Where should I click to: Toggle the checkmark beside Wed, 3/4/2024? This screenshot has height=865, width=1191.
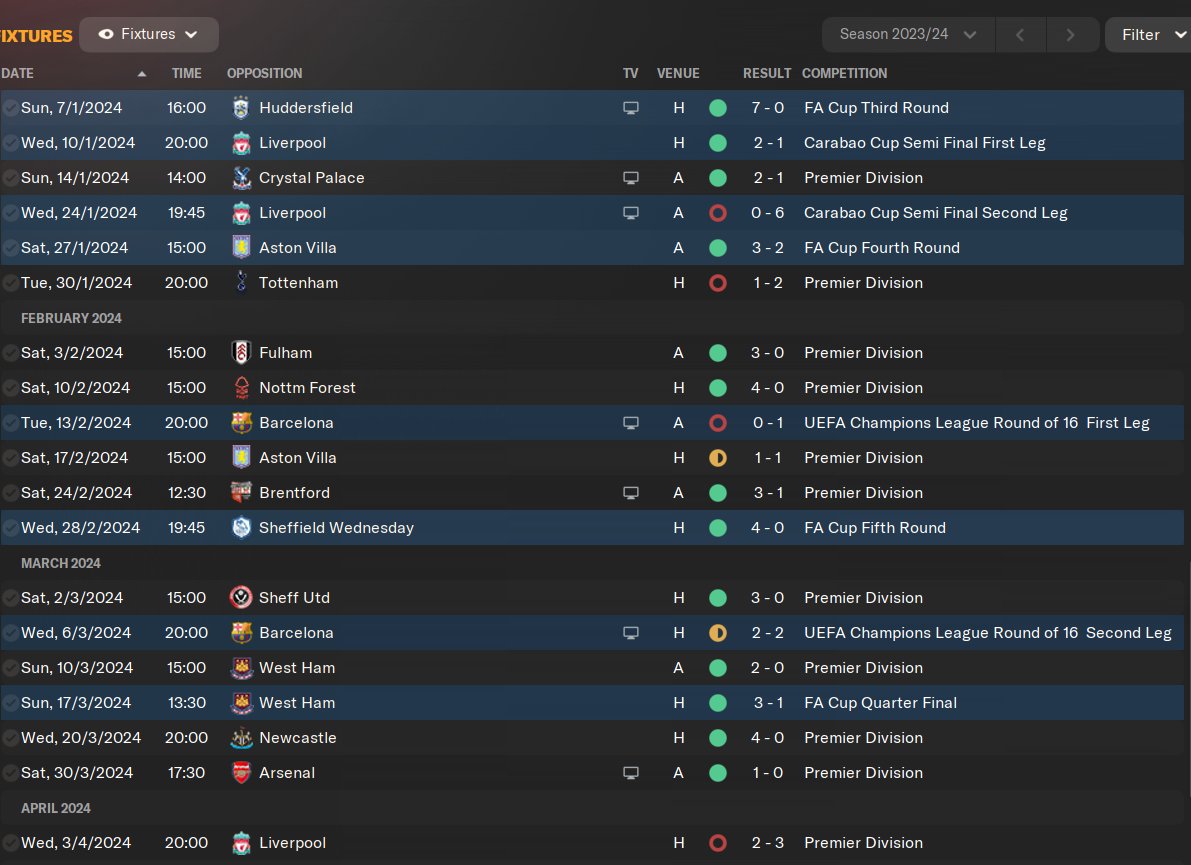10,843
